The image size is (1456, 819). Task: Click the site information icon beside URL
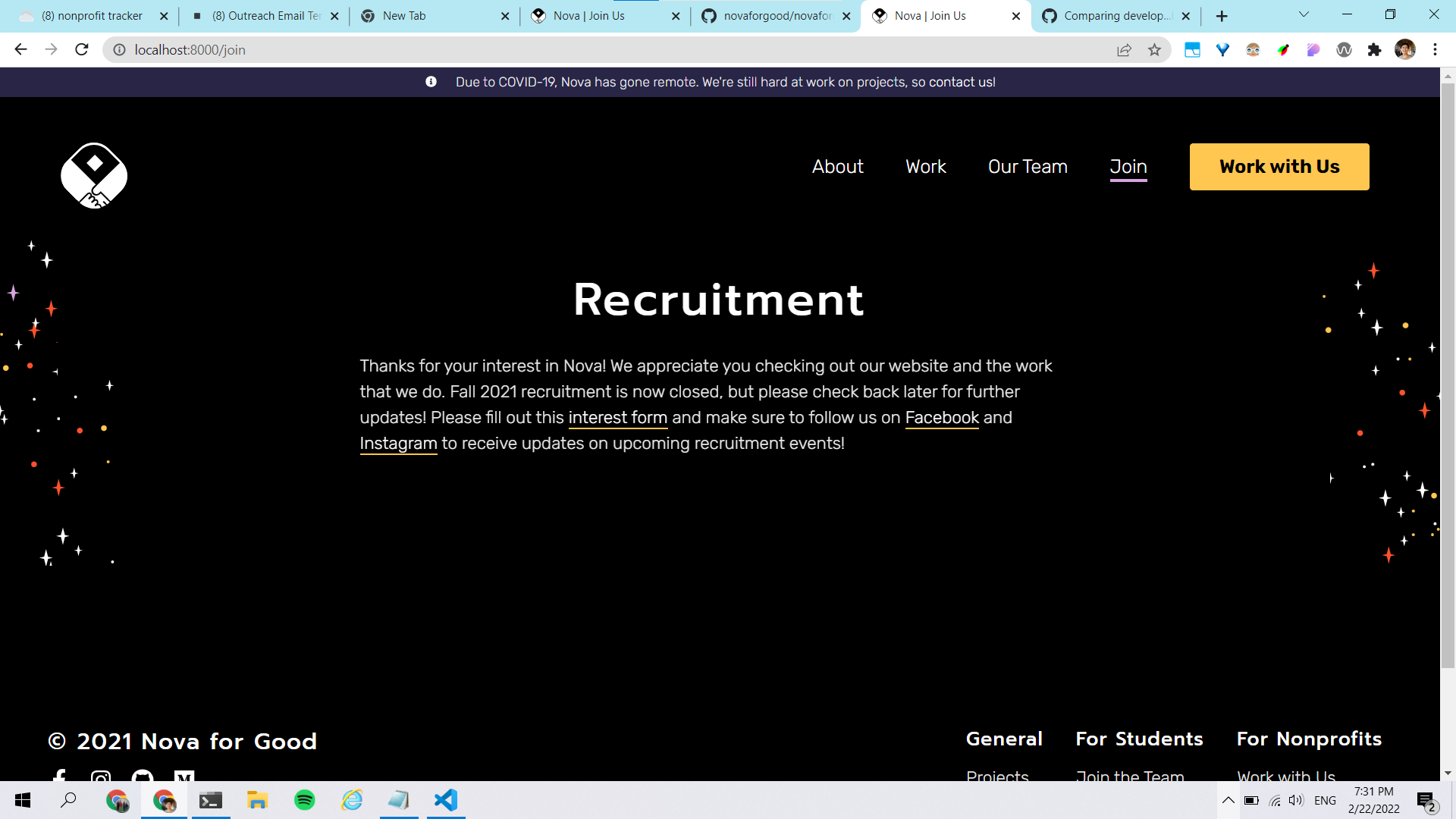[119, 50]
